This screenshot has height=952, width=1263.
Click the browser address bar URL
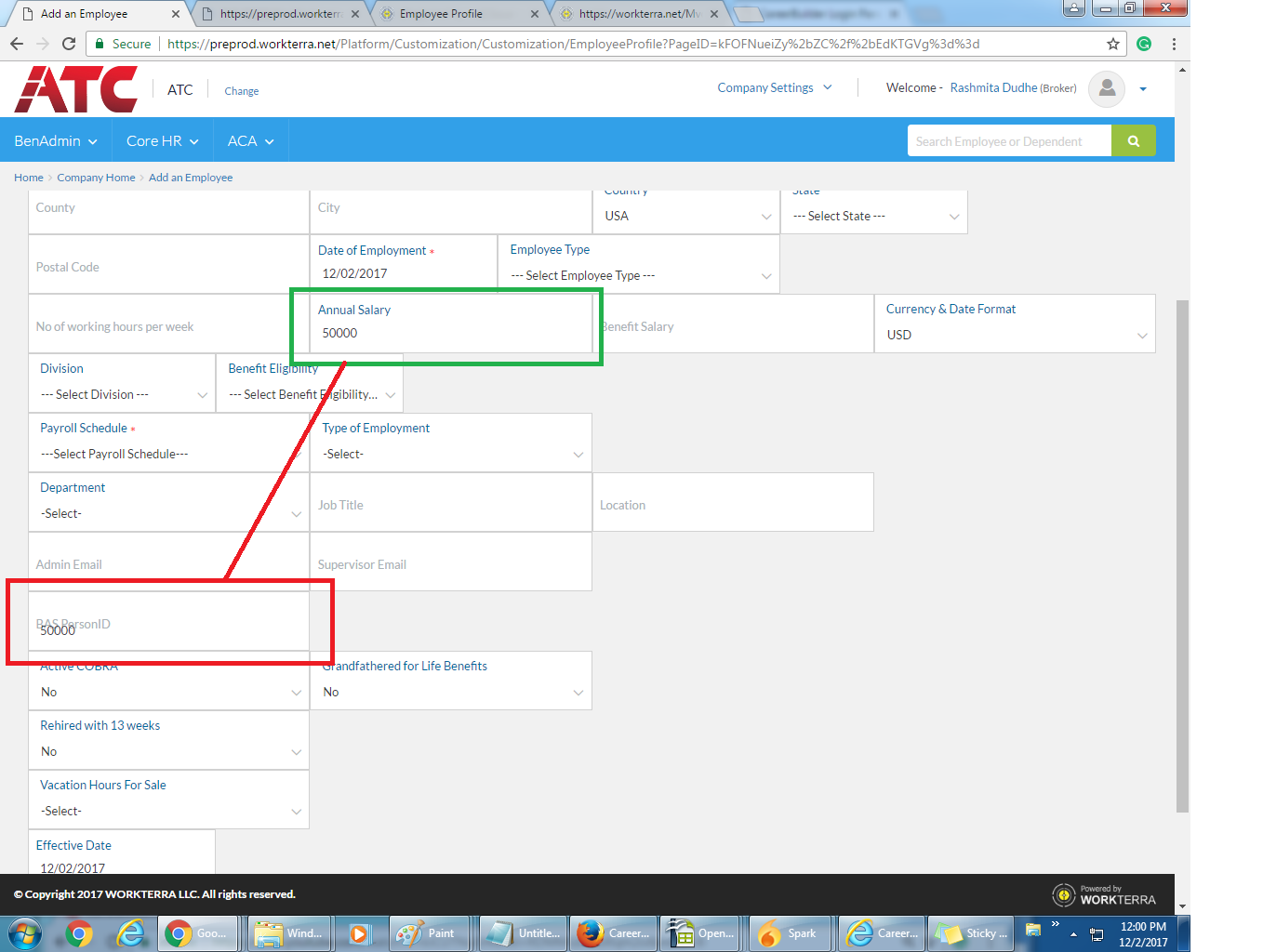[573, 44]
